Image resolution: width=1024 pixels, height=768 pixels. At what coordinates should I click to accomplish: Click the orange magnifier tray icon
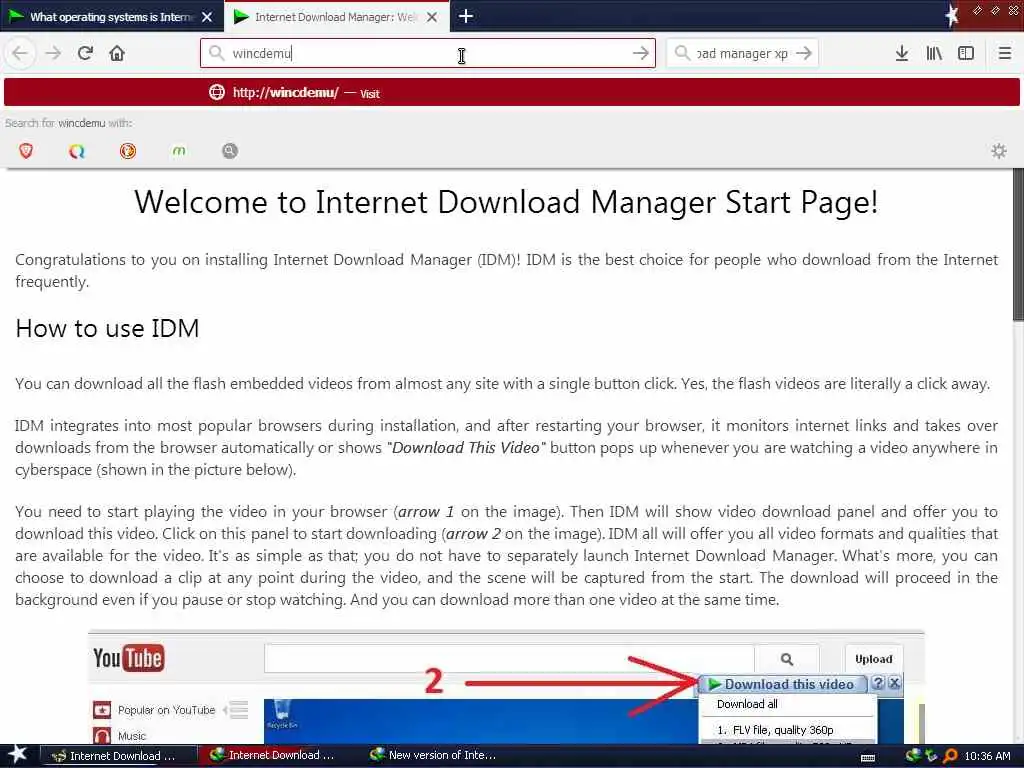click(950, 756)
